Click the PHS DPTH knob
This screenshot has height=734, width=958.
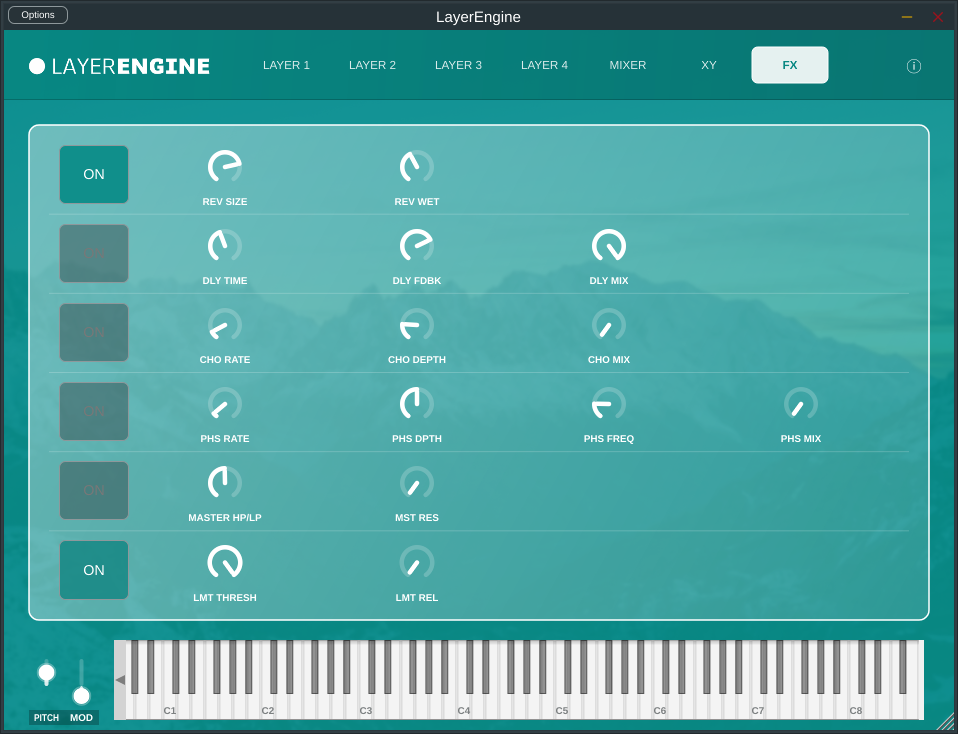pyautogui.click(x=417, y=403)
